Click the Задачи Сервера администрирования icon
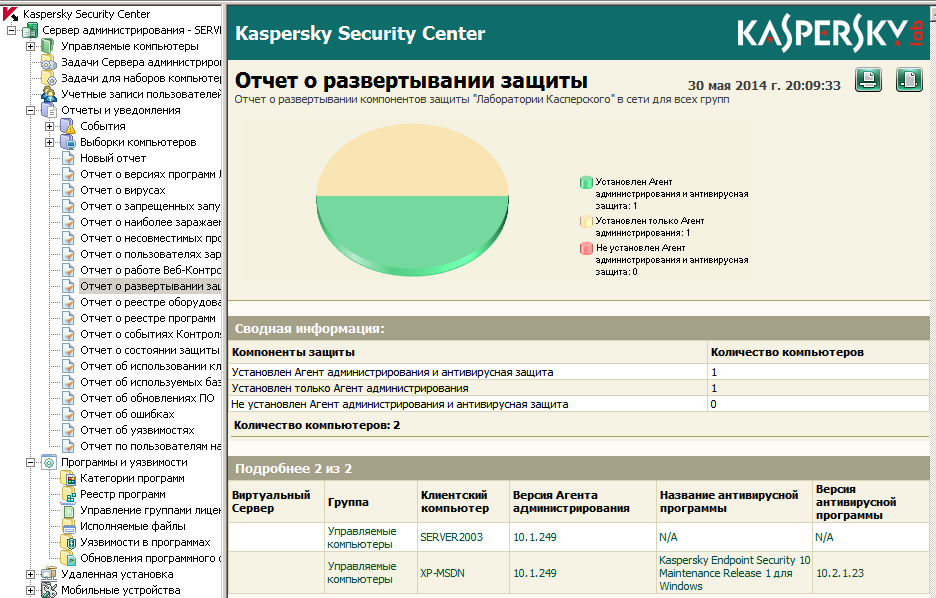 tap(48, 62)
